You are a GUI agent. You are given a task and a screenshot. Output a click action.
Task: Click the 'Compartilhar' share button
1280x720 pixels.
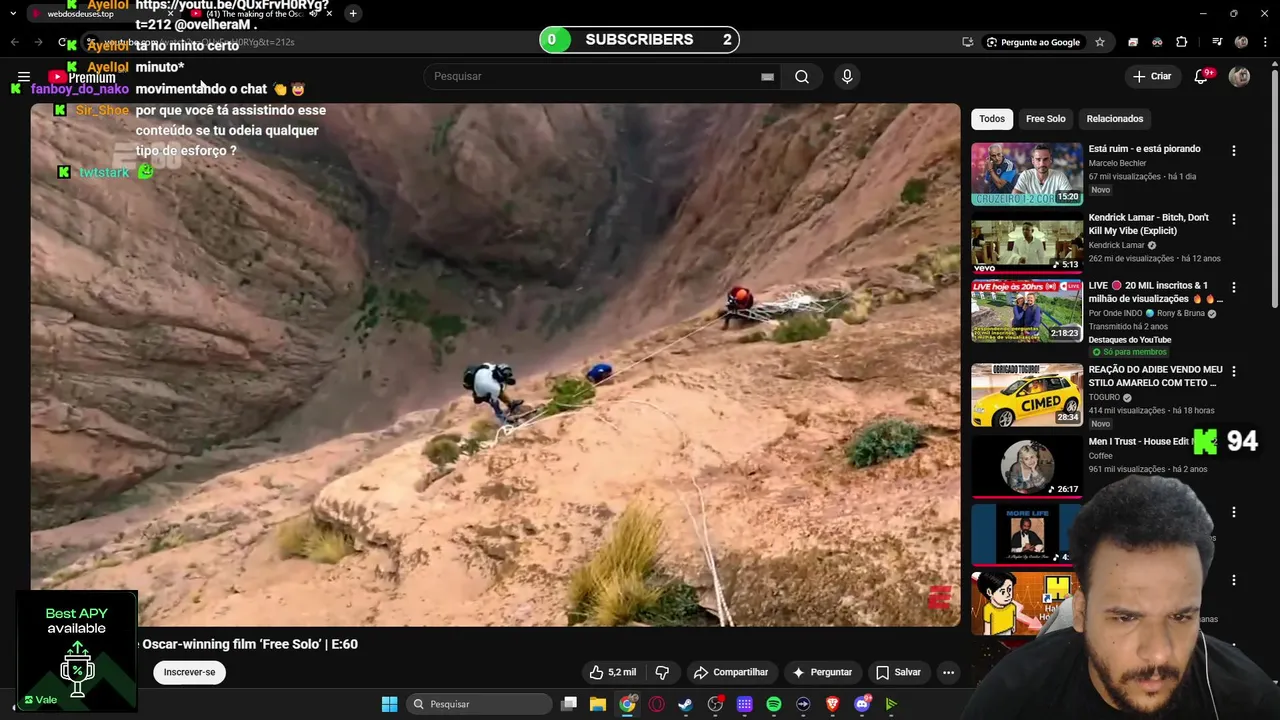tap(731, 672)
